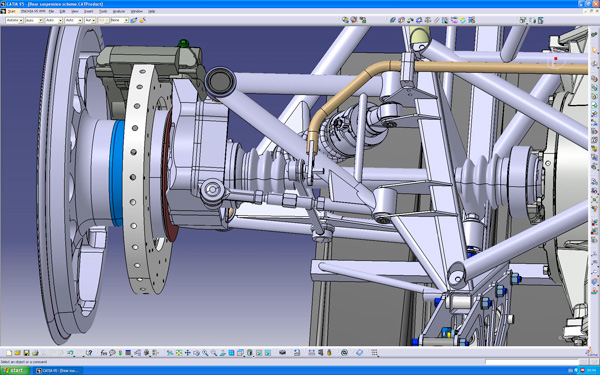Screen dimensions: 600x375
Task: Create a new document via the blank page icon
Action: (x=9, y=353)
